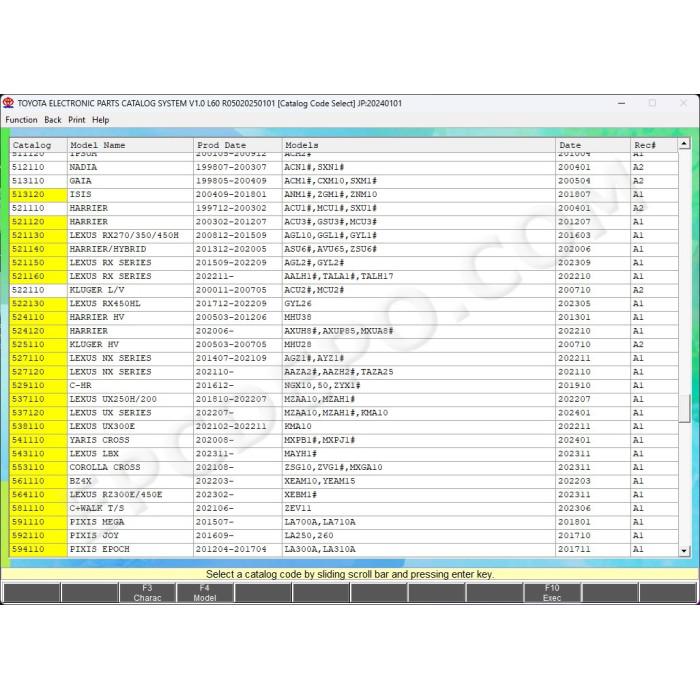Select catalog code 527120

coord(28,372)
